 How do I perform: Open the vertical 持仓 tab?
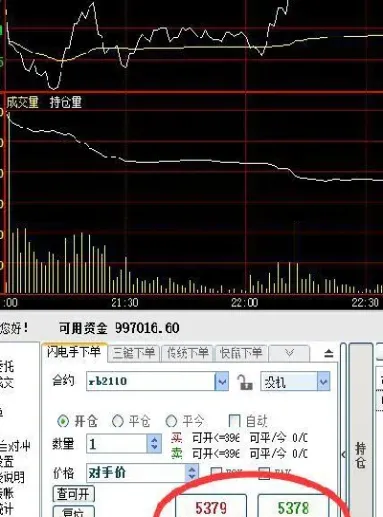click(x=360, y=455)
